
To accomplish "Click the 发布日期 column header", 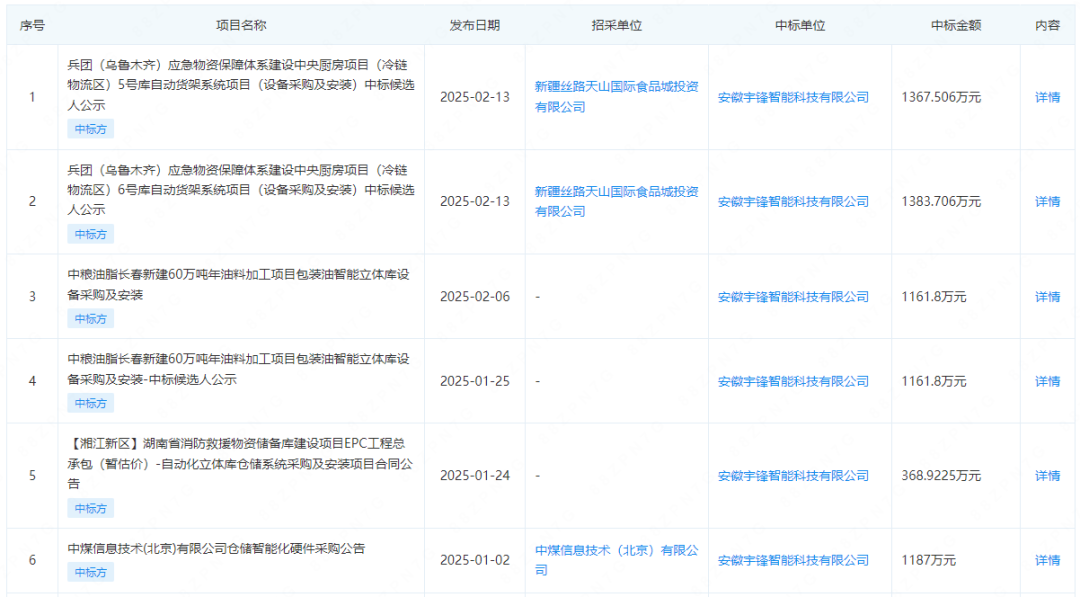I will coord(475,25).
